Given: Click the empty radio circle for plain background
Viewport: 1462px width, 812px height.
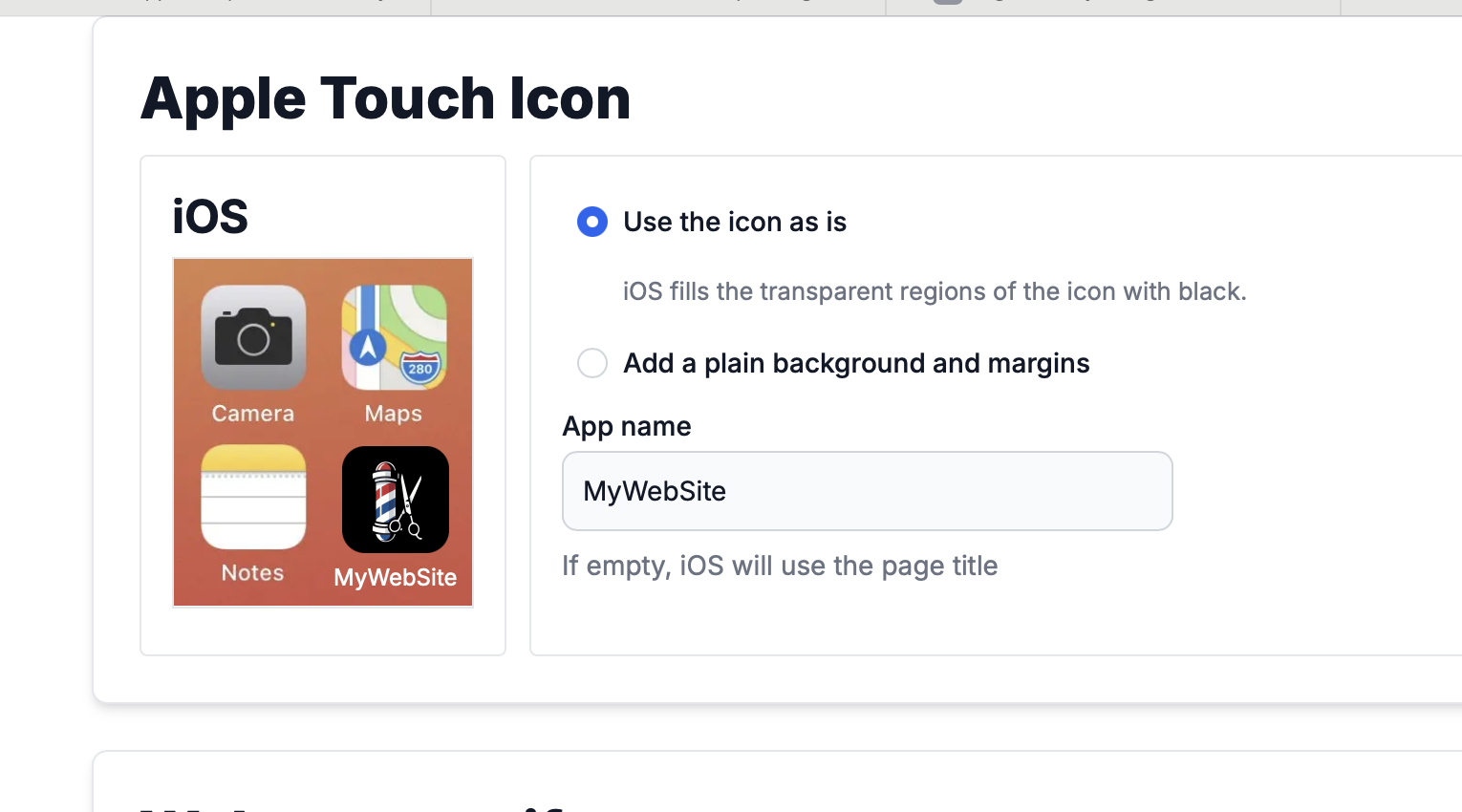Looking at the screenshot, I should tap(592, 363).
